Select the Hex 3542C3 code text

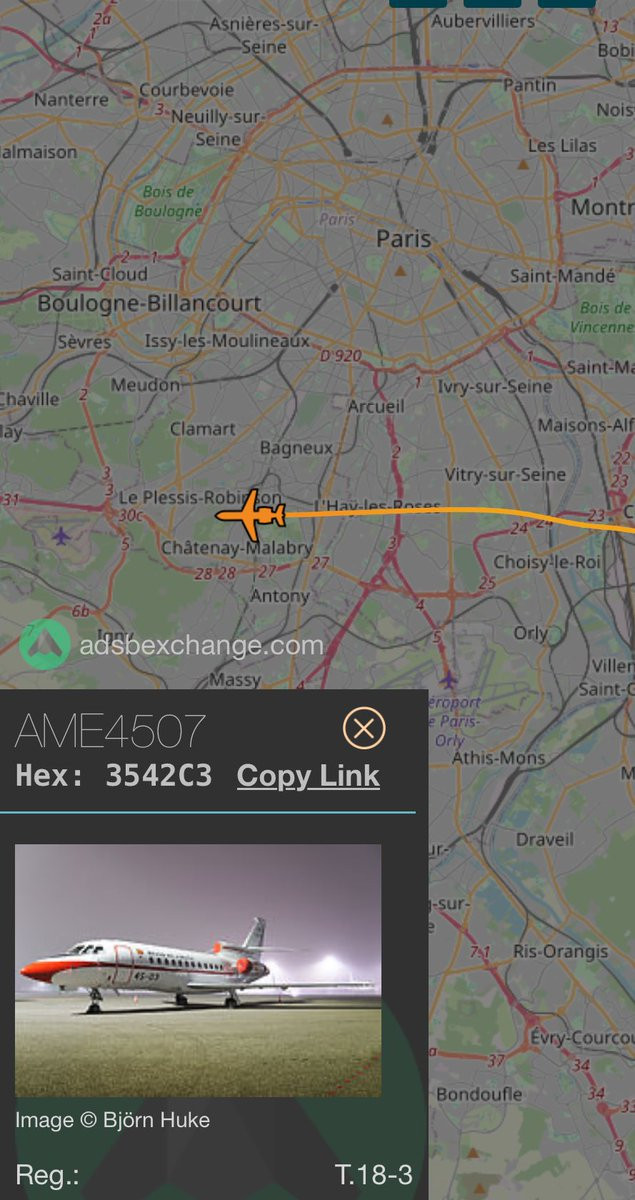[114, 776]
